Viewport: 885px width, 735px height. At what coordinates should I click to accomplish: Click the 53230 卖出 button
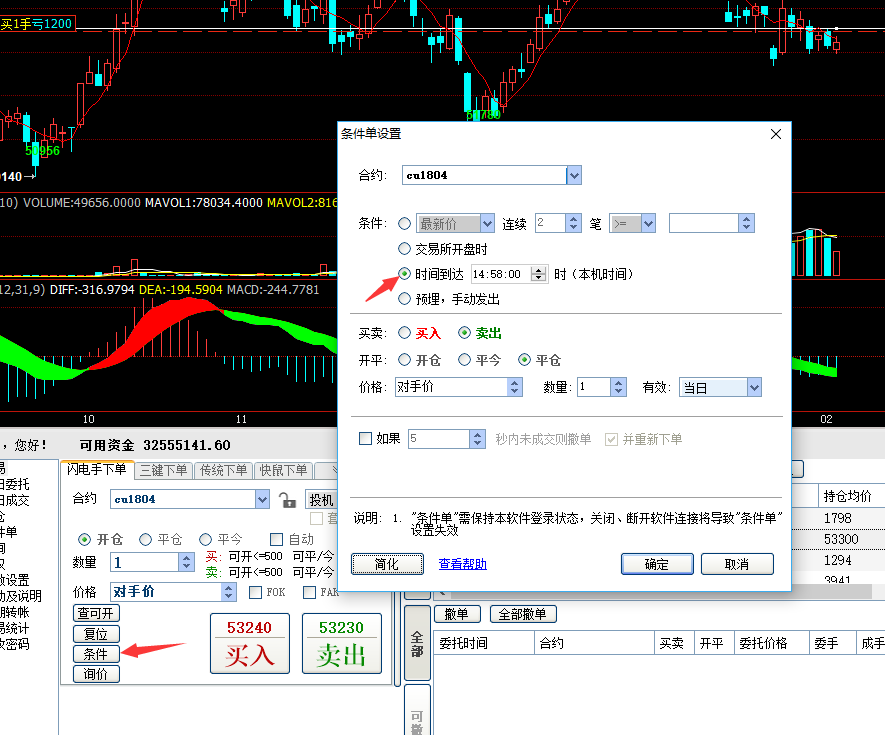[x=341, y=644]
